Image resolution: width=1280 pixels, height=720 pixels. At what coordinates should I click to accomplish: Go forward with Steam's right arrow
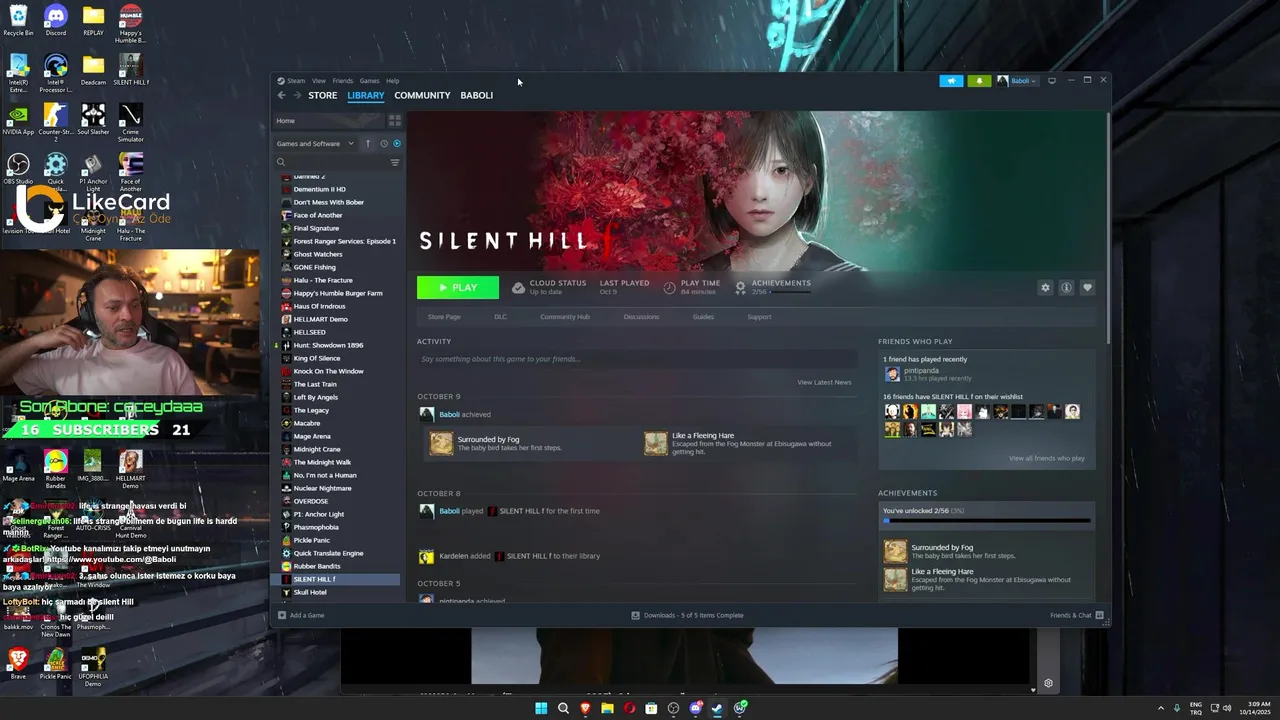pos(296,95)
